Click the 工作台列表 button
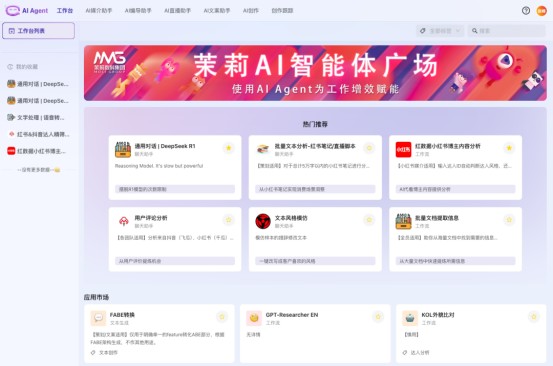The image size is (553, 366). coord(38,31)
